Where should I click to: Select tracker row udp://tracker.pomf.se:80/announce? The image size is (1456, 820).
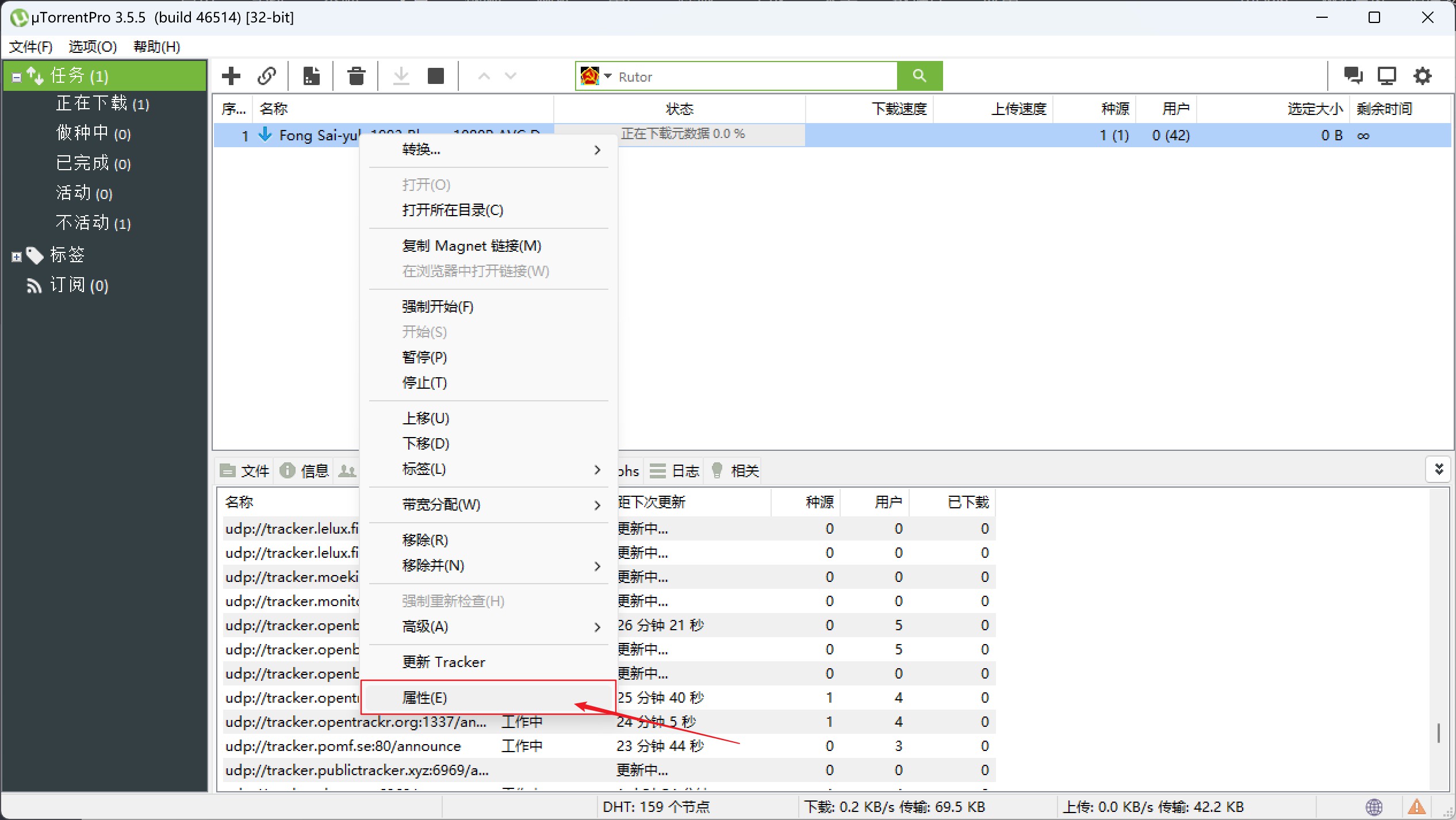click(608, 746)
